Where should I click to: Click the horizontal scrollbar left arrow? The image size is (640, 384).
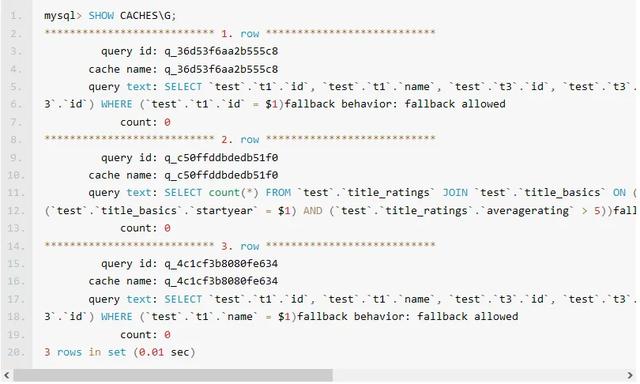click(x=7, y=375)
